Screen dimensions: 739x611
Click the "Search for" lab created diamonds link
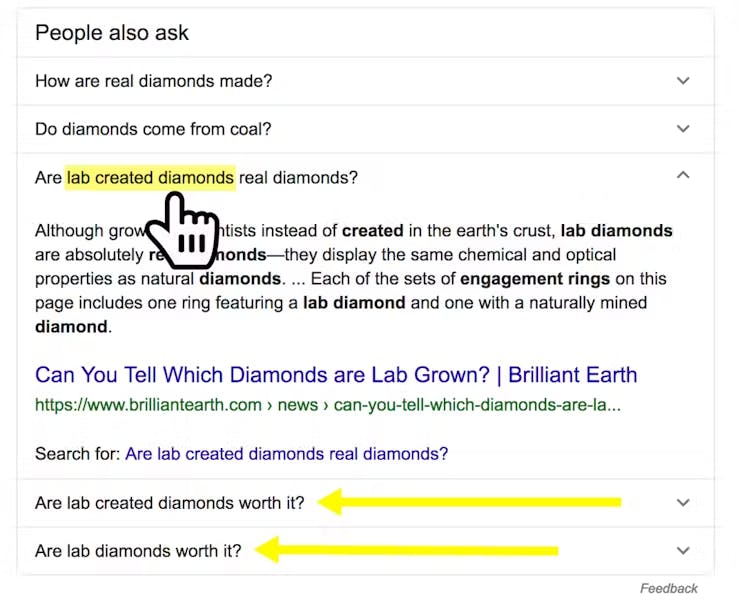pyautogui.click(x=286, y=453)
